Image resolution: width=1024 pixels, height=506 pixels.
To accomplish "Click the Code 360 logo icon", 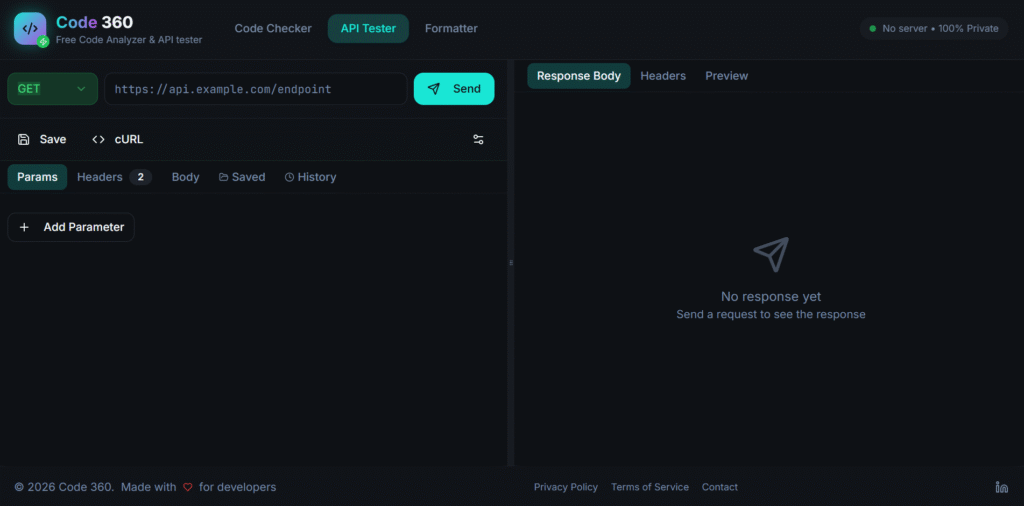I will click(30, 29).
